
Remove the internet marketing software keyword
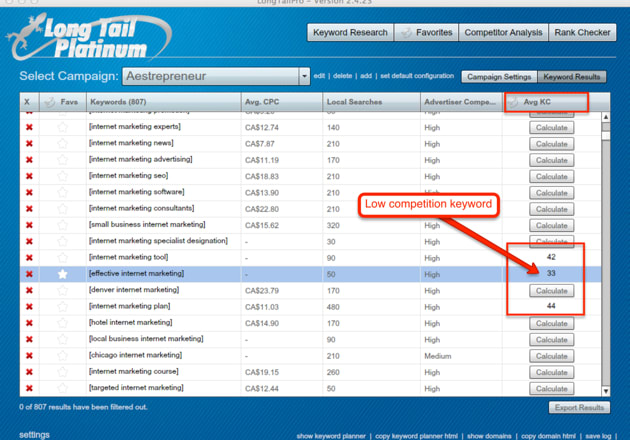point(29,192)
